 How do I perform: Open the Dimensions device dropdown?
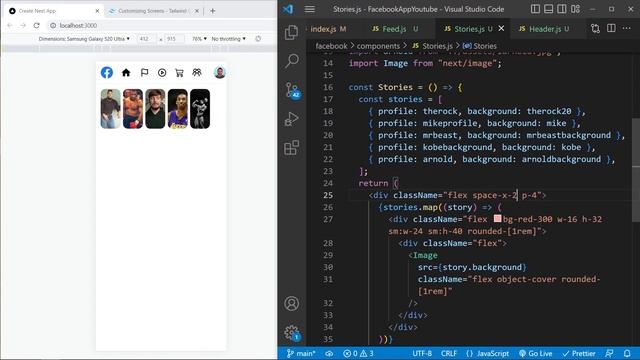point(84,39)
